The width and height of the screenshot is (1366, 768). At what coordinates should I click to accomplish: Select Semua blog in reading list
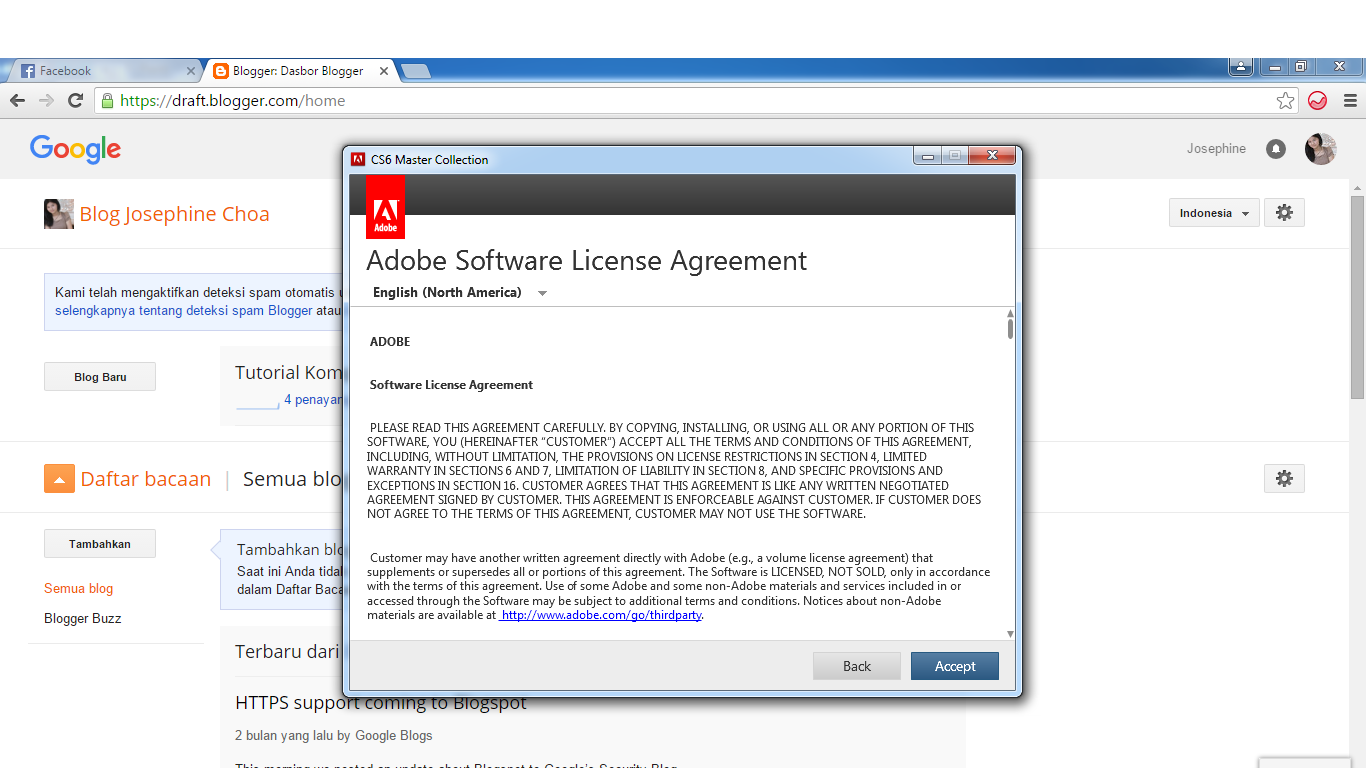[78, 588]
